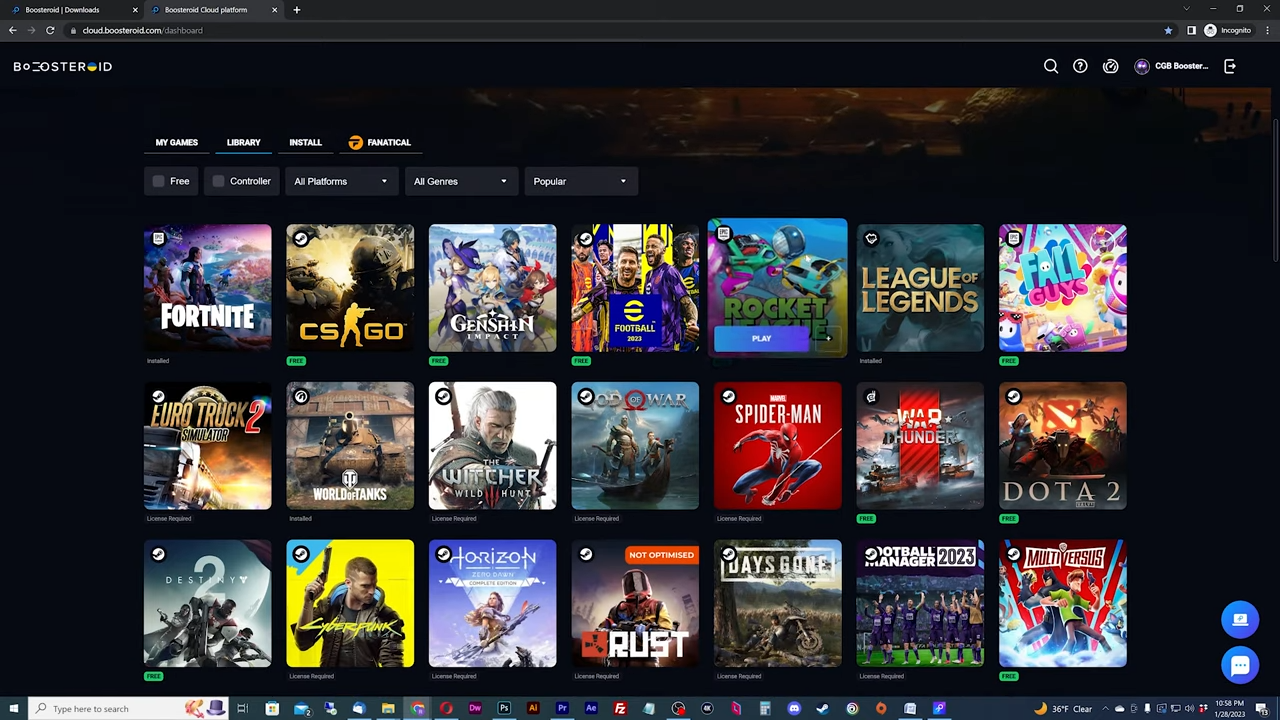Open the MY GAMES tab
1280x720 pixels.
177,142
